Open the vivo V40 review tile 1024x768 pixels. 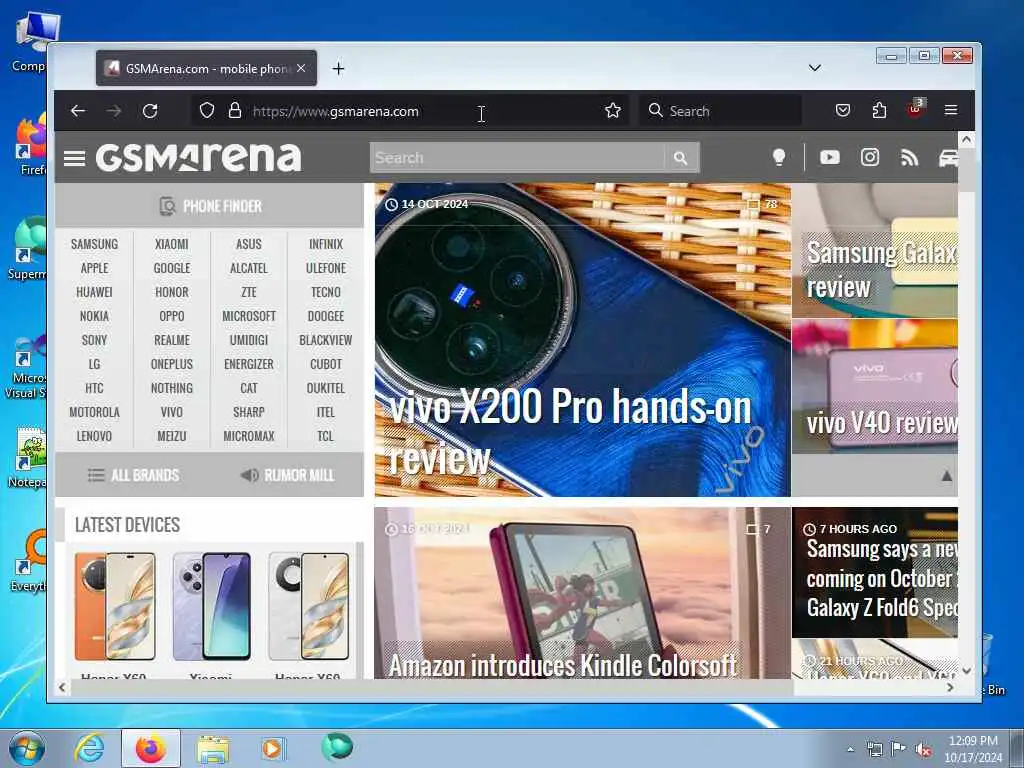coord(875,387)
